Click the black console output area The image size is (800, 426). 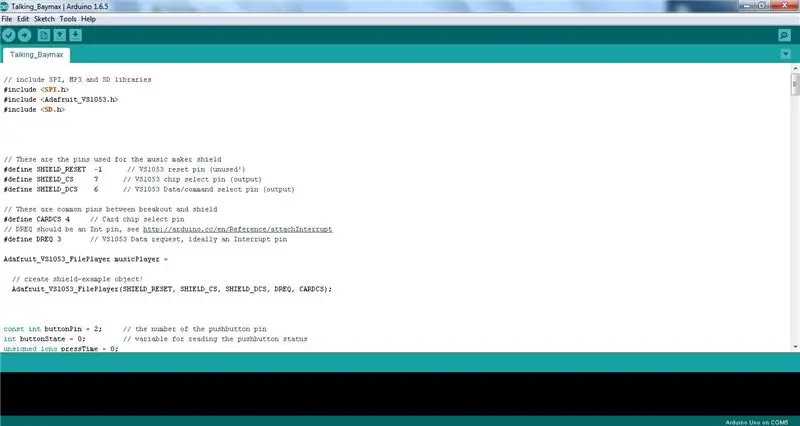click(x=400, y=394)
